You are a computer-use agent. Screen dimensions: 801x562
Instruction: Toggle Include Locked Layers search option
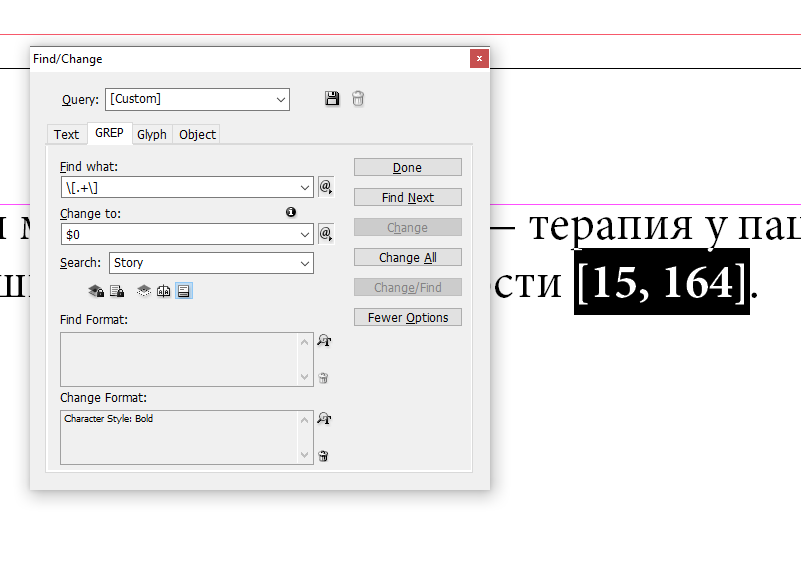[96, 291]
